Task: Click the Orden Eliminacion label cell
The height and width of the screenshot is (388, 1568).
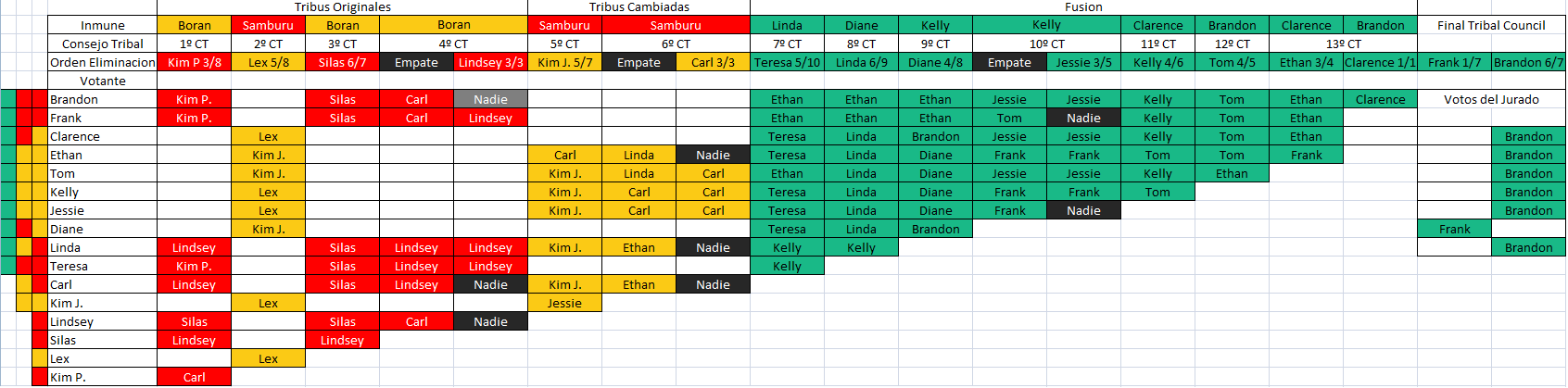Action: [103, 63]
